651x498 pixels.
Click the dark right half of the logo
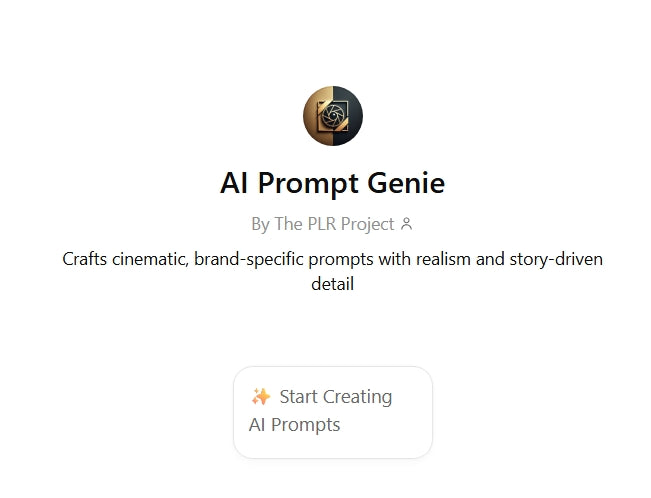[351, 116]
